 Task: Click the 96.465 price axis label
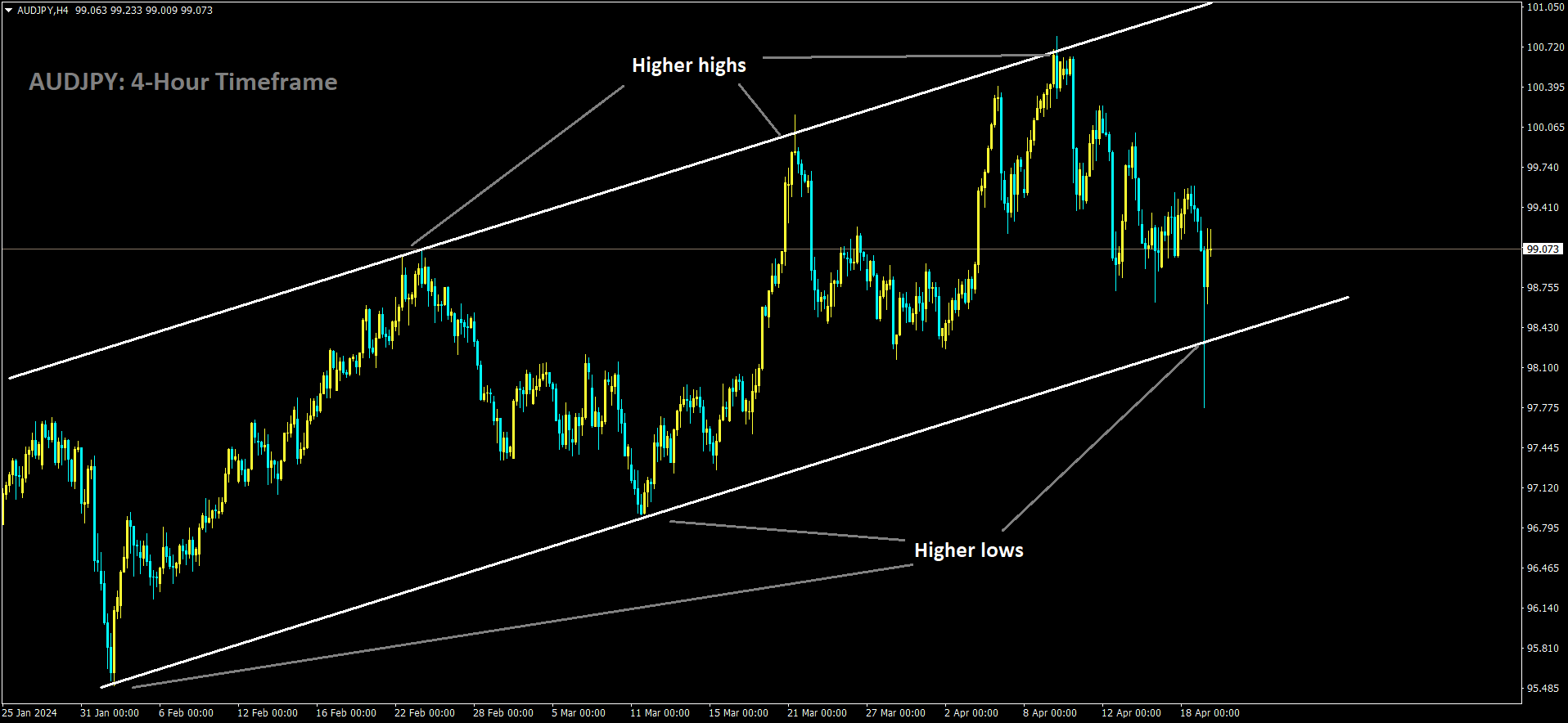click(x=1543, y=568)
